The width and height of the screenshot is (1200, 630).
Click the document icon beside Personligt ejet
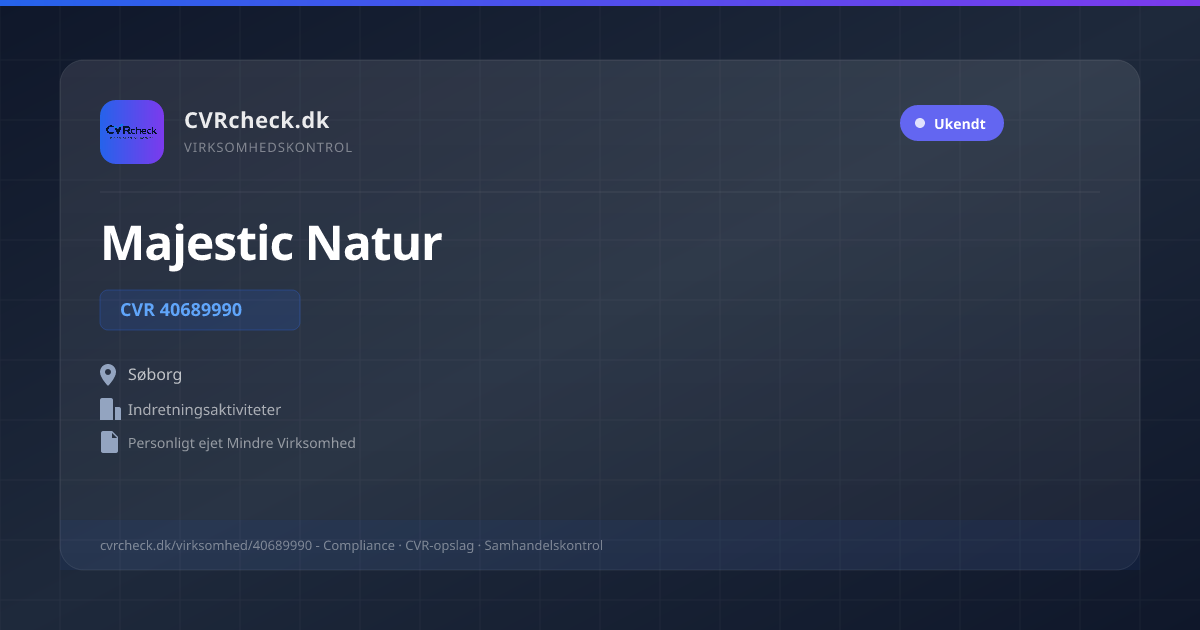pyautogui.click(x=109, y=442)
